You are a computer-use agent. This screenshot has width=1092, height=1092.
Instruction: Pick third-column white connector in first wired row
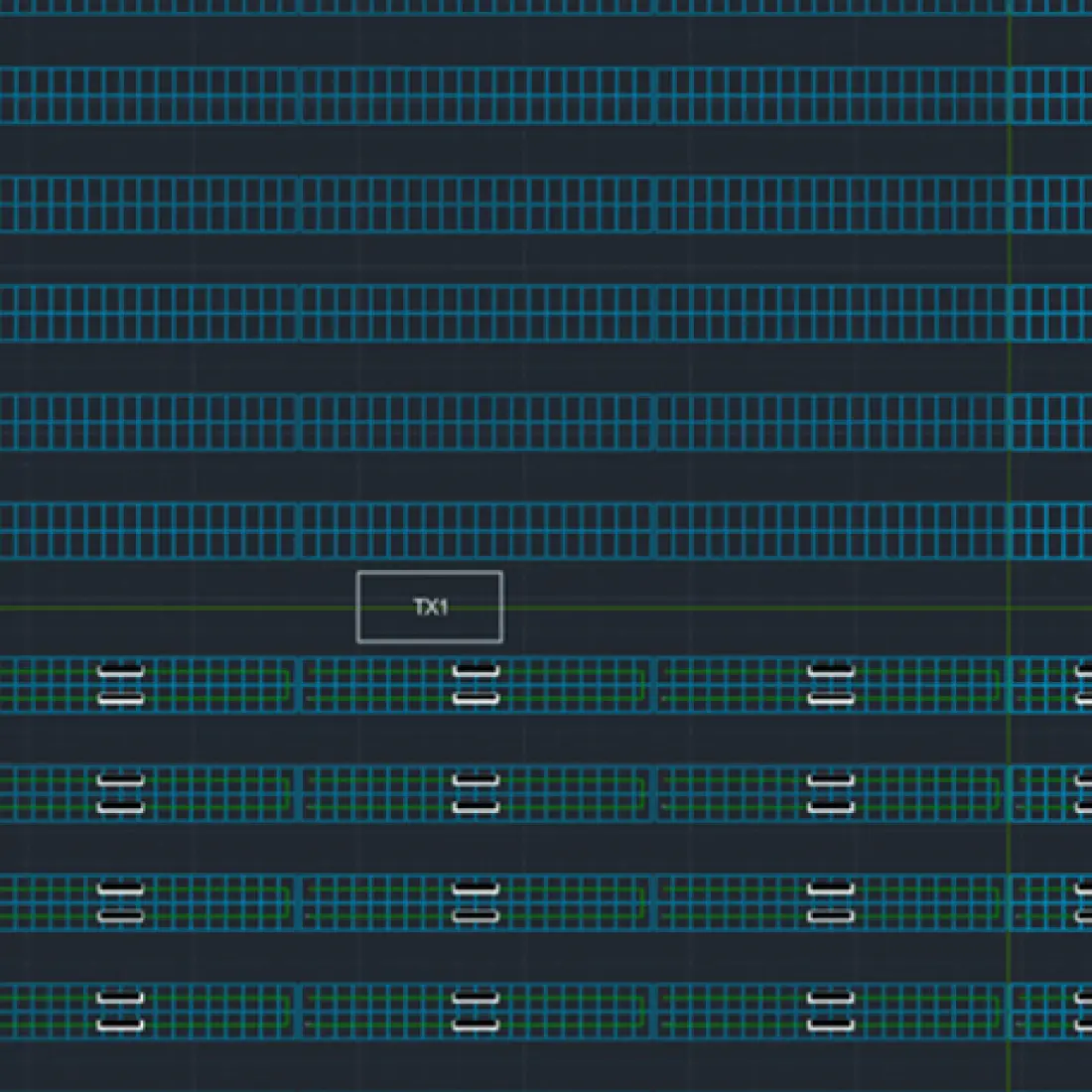(x=831, y=685)
